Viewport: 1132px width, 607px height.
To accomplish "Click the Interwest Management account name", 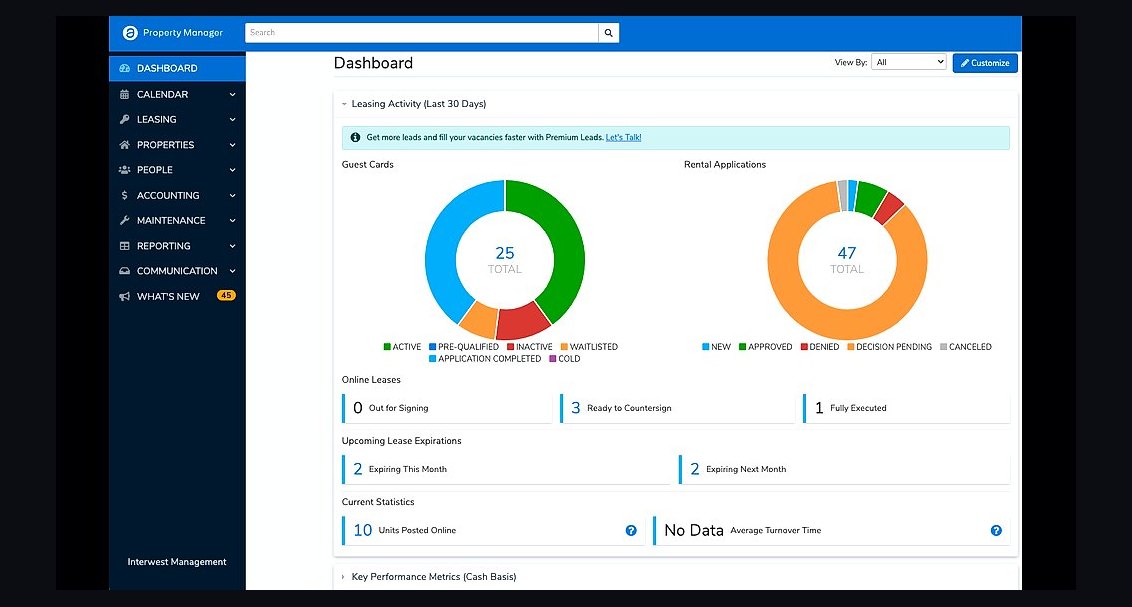I will pos(177,562).
